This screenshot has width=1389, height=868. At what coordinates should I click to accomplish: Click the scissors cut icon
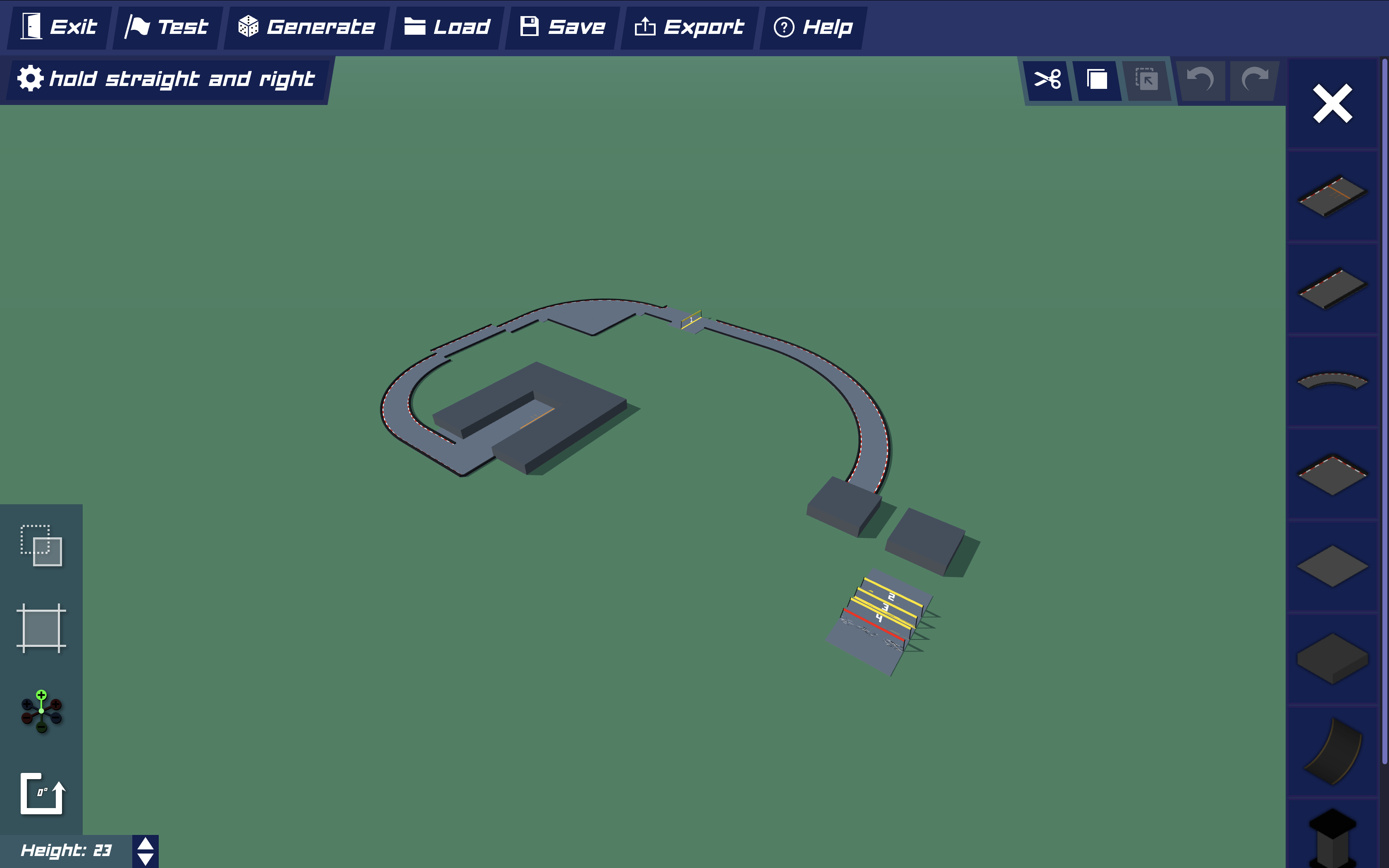coord(1048,80)
